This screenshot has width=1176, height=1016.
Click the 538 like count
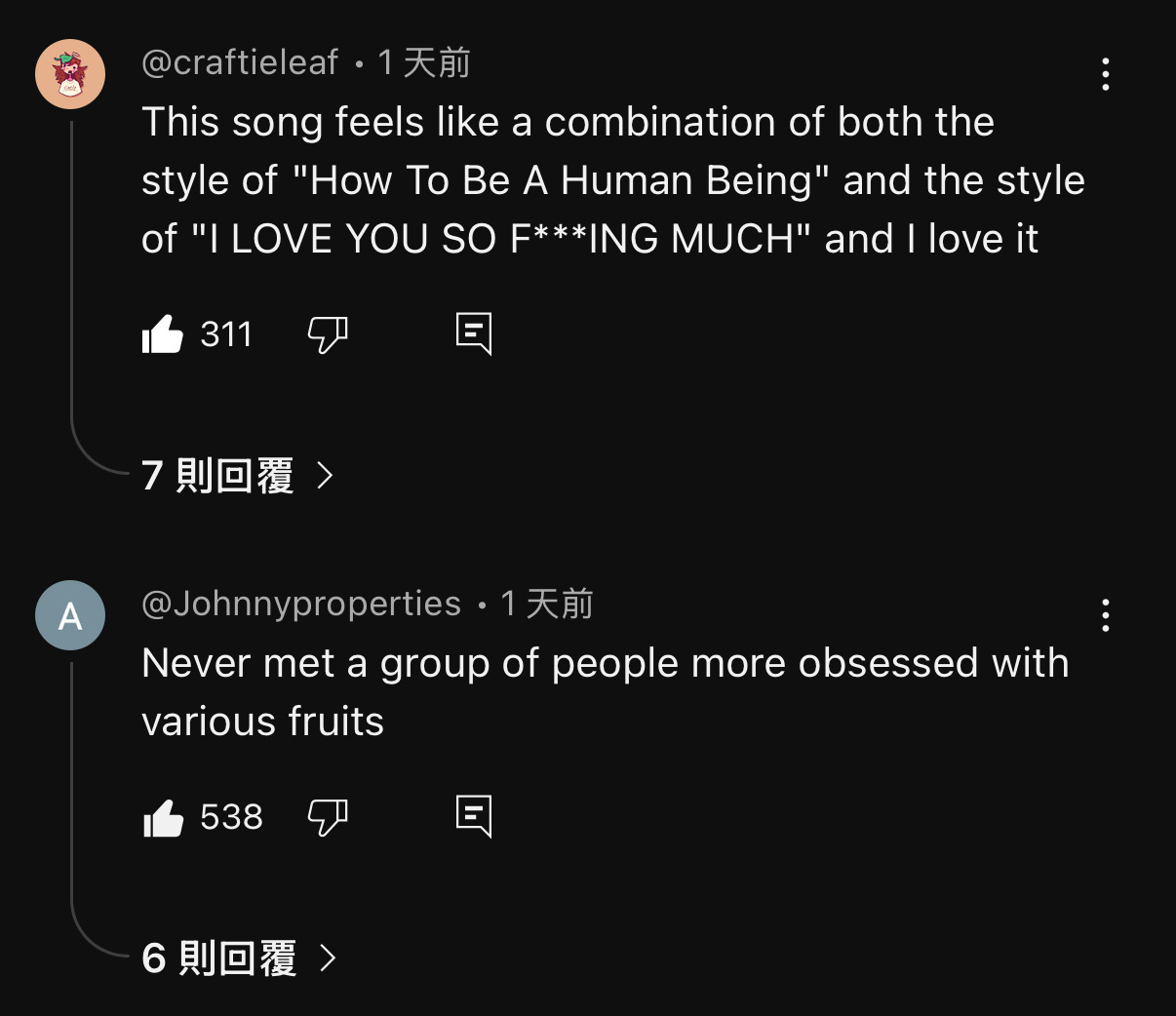pyautogui.click(x=231, y=817)
